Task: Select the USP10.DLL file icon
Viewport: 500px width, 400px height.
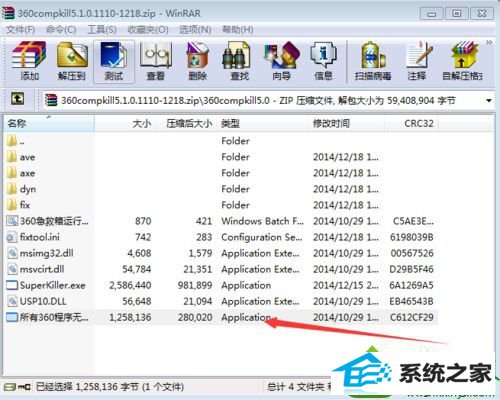Action: point(12,301)
